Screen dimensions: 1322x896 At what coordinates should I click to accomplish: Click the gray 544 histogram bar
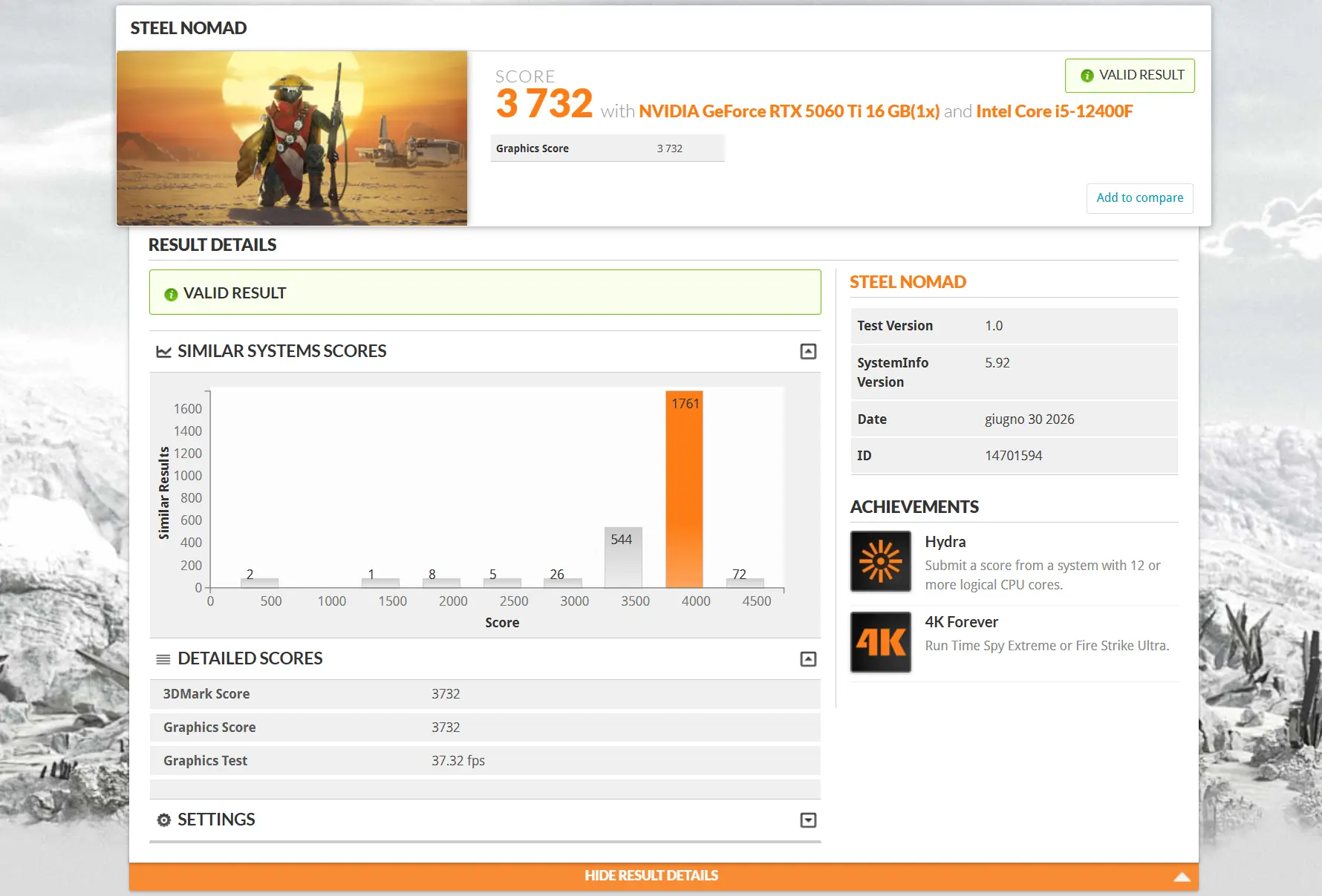623,557
